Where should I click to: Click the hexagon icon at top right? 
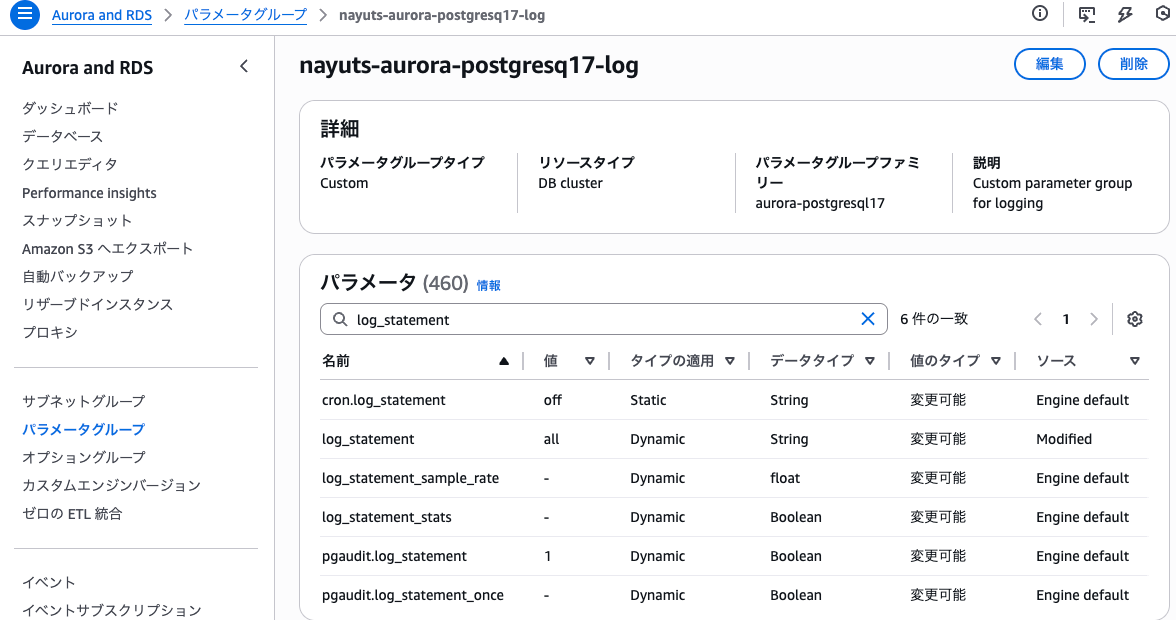1161,14
